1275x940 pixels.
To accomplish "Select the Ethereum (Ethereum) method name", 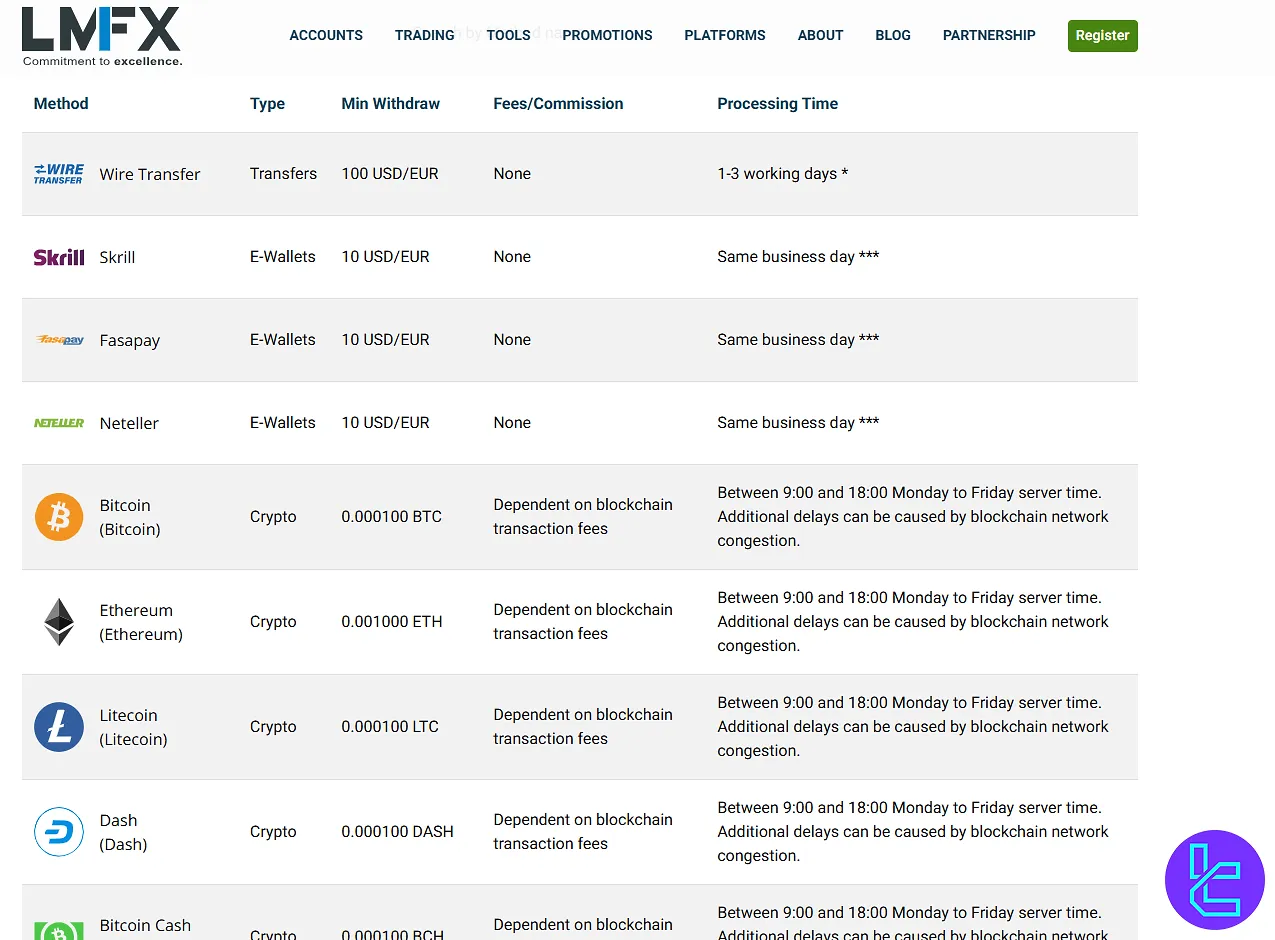I will pos(141,622).
